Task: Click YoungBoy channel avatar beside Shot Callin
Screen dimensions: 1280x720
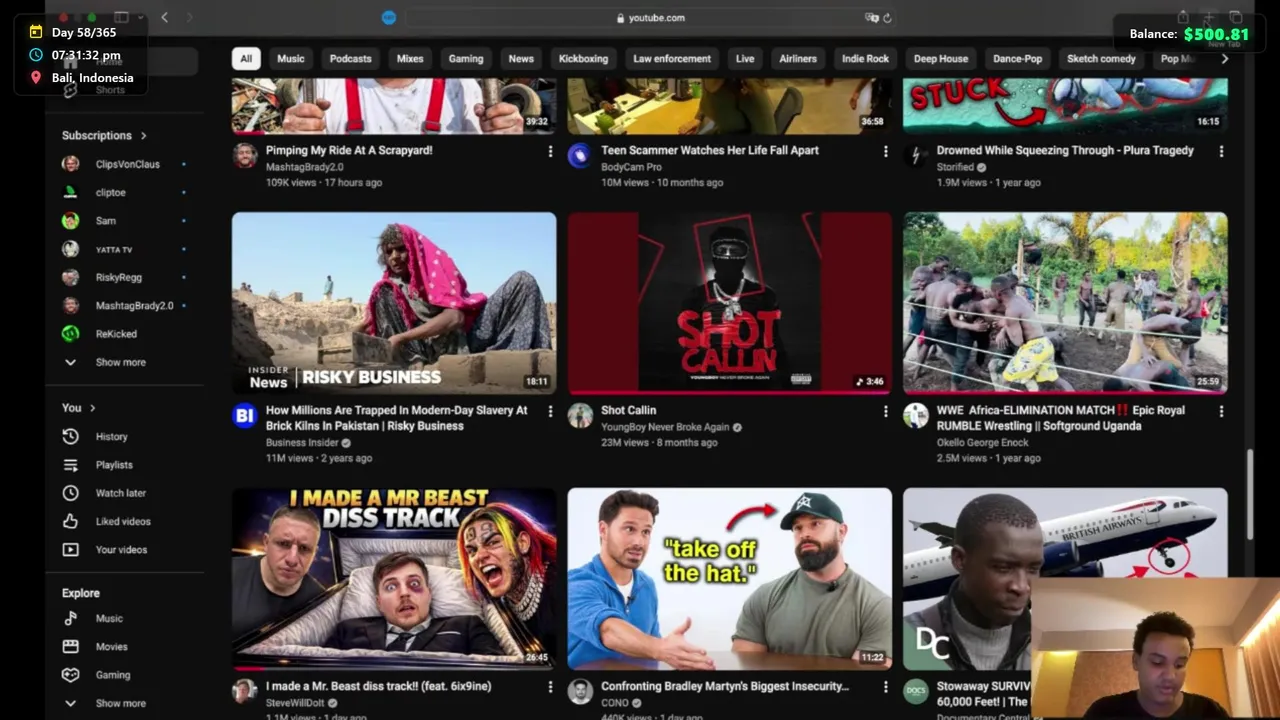Action: tap(580, 415)
